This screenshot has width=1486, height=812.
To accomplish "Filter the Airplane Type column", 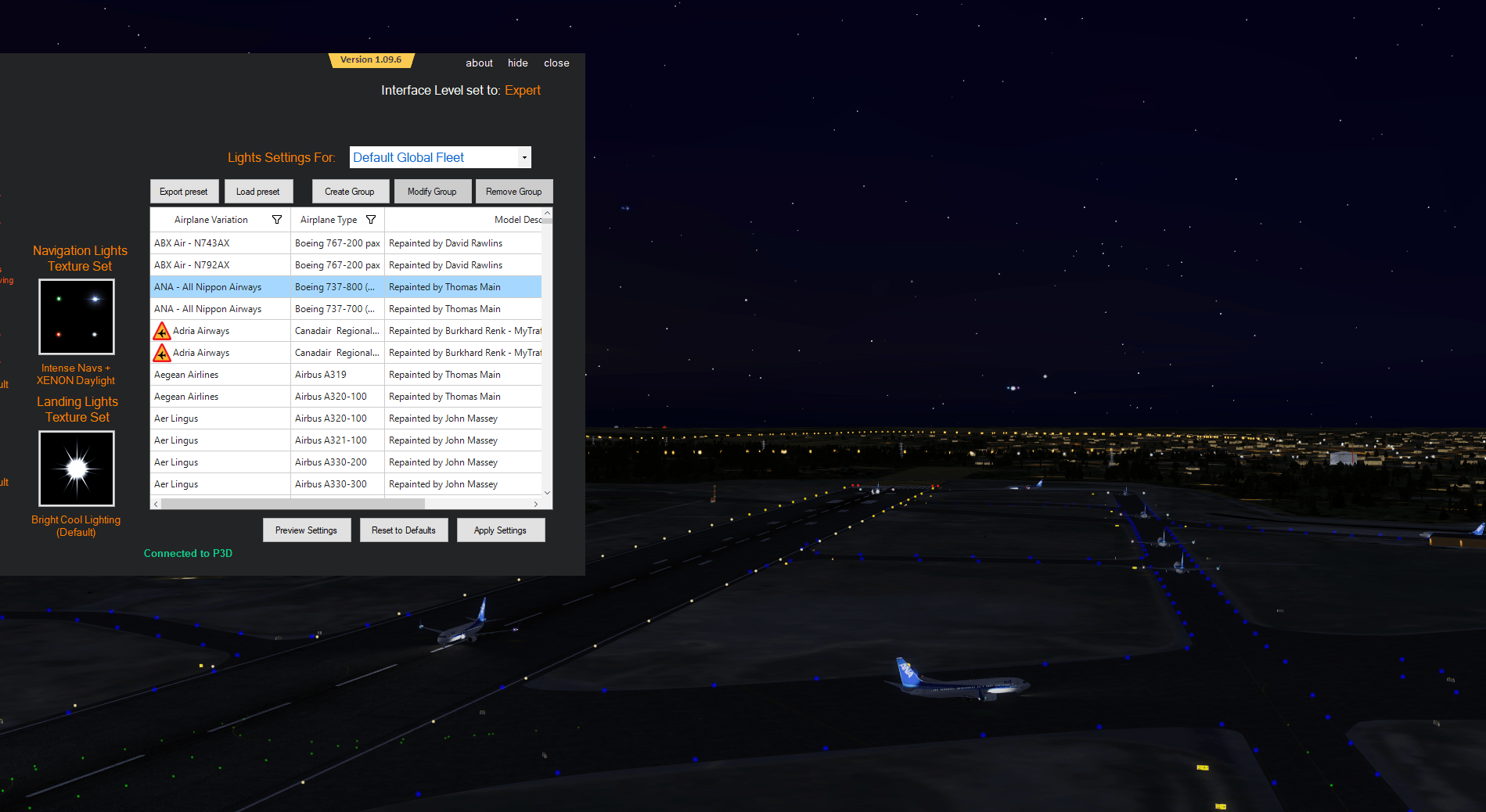I will [x=371, y=220].
